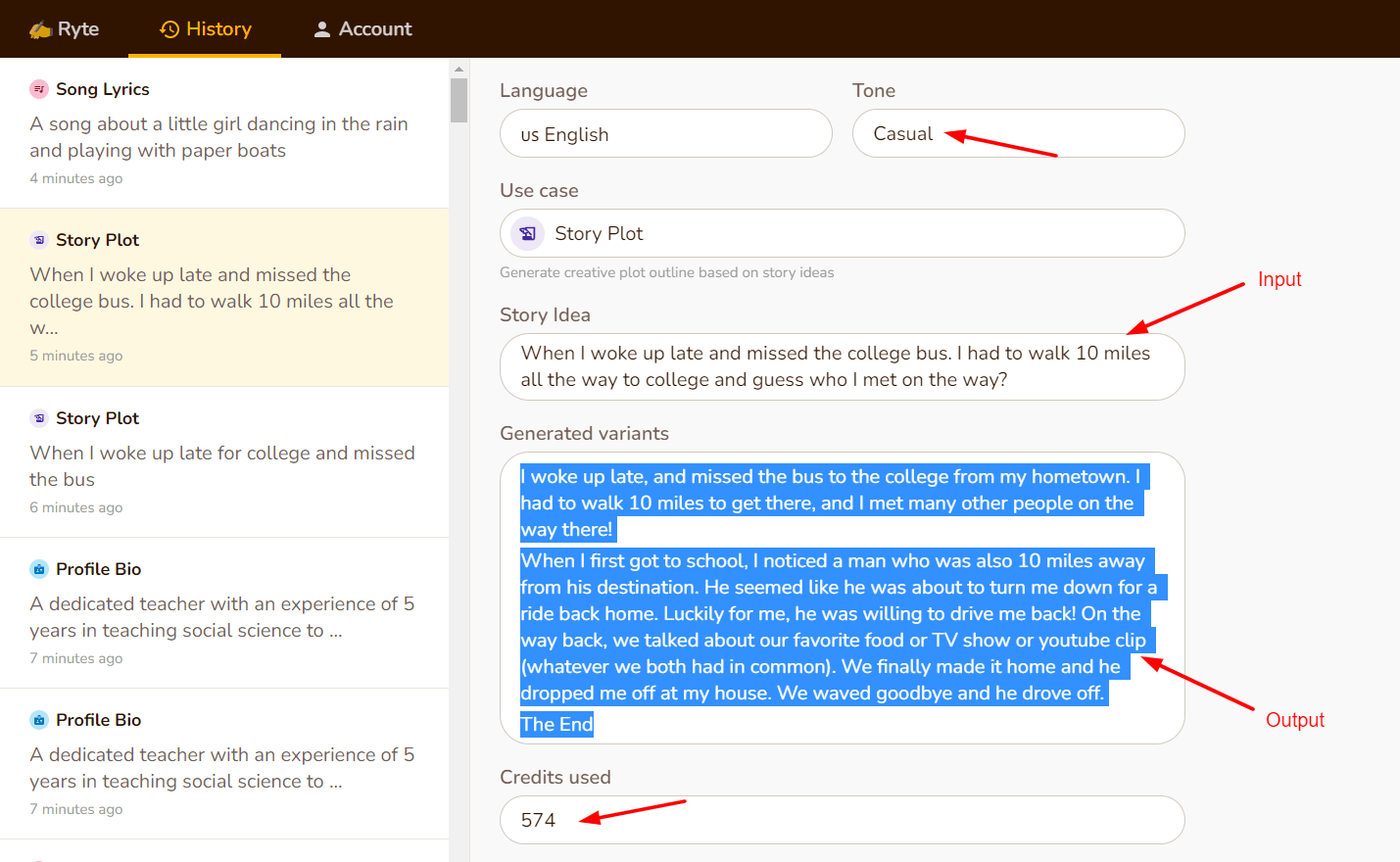Viewport: 1400px width, 862px height.
Task: Click the Ryte logo icon
Action: pos(40,29)
